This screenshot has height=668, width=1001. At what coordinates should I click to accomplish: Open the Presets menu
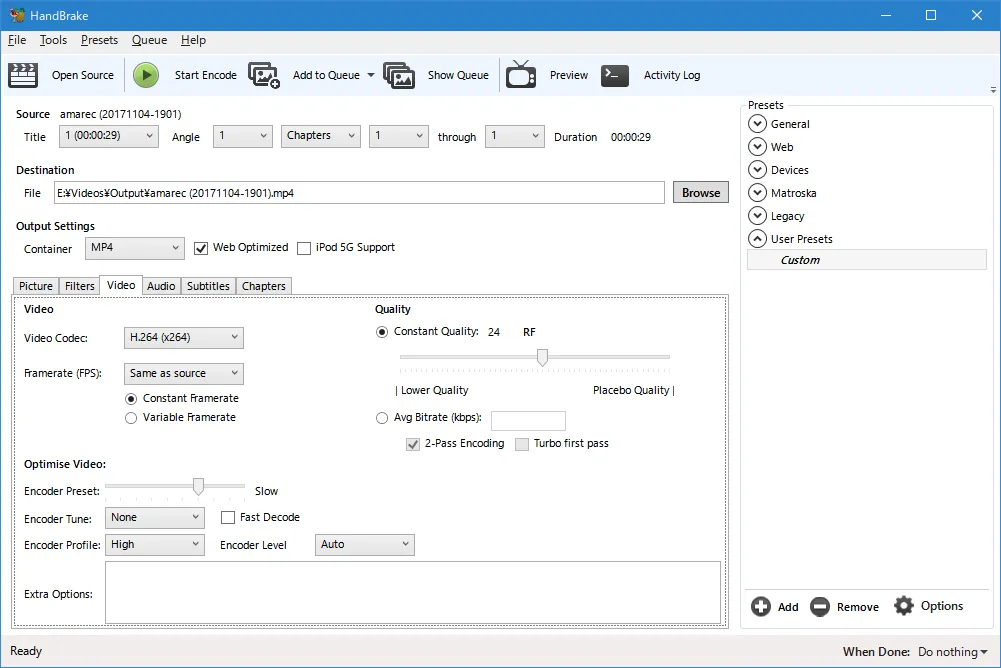pyautogui.click(x=99, y=40)
